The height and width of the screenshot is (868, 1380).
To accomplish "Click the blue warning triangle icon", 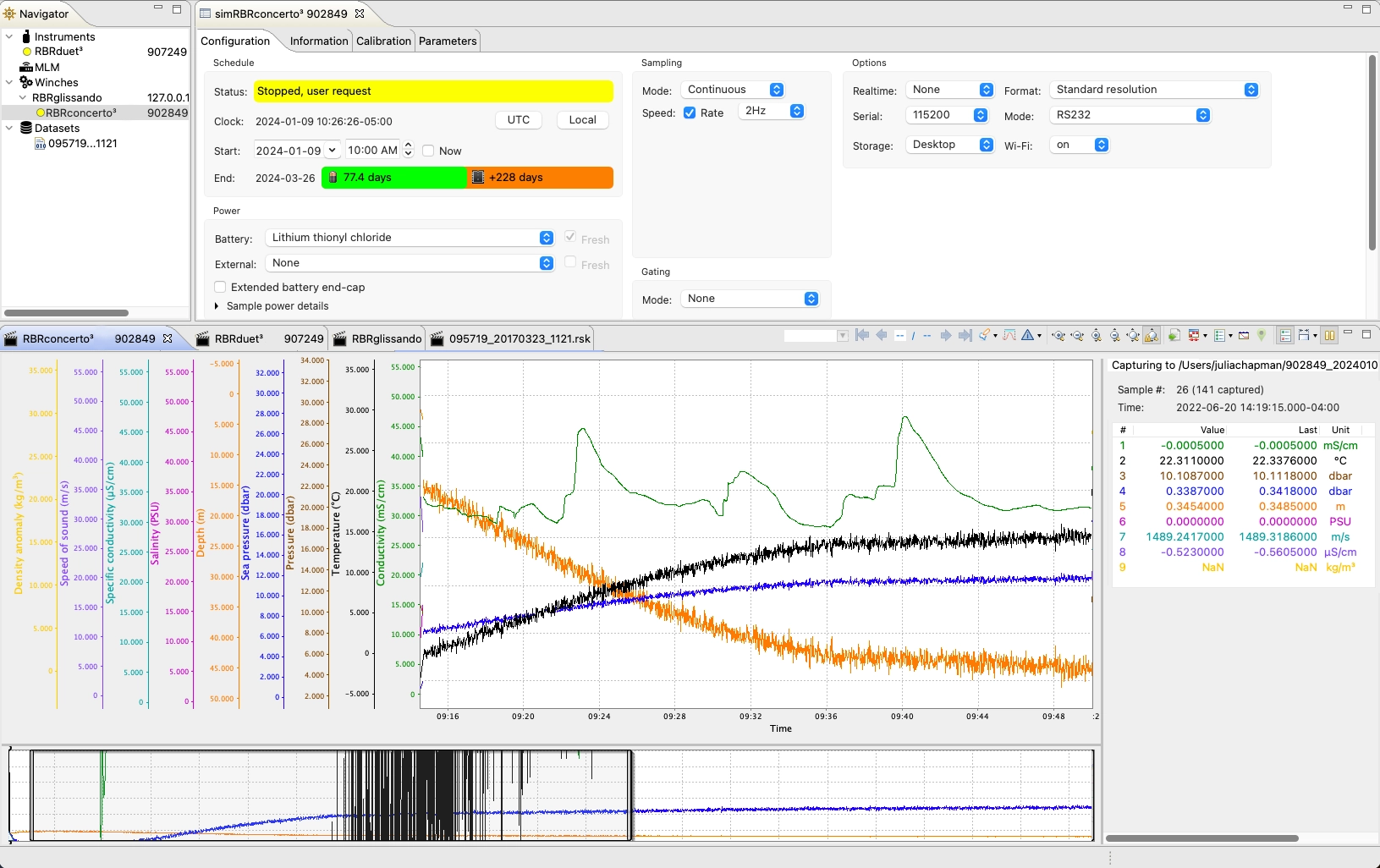I will [1027, 335].
